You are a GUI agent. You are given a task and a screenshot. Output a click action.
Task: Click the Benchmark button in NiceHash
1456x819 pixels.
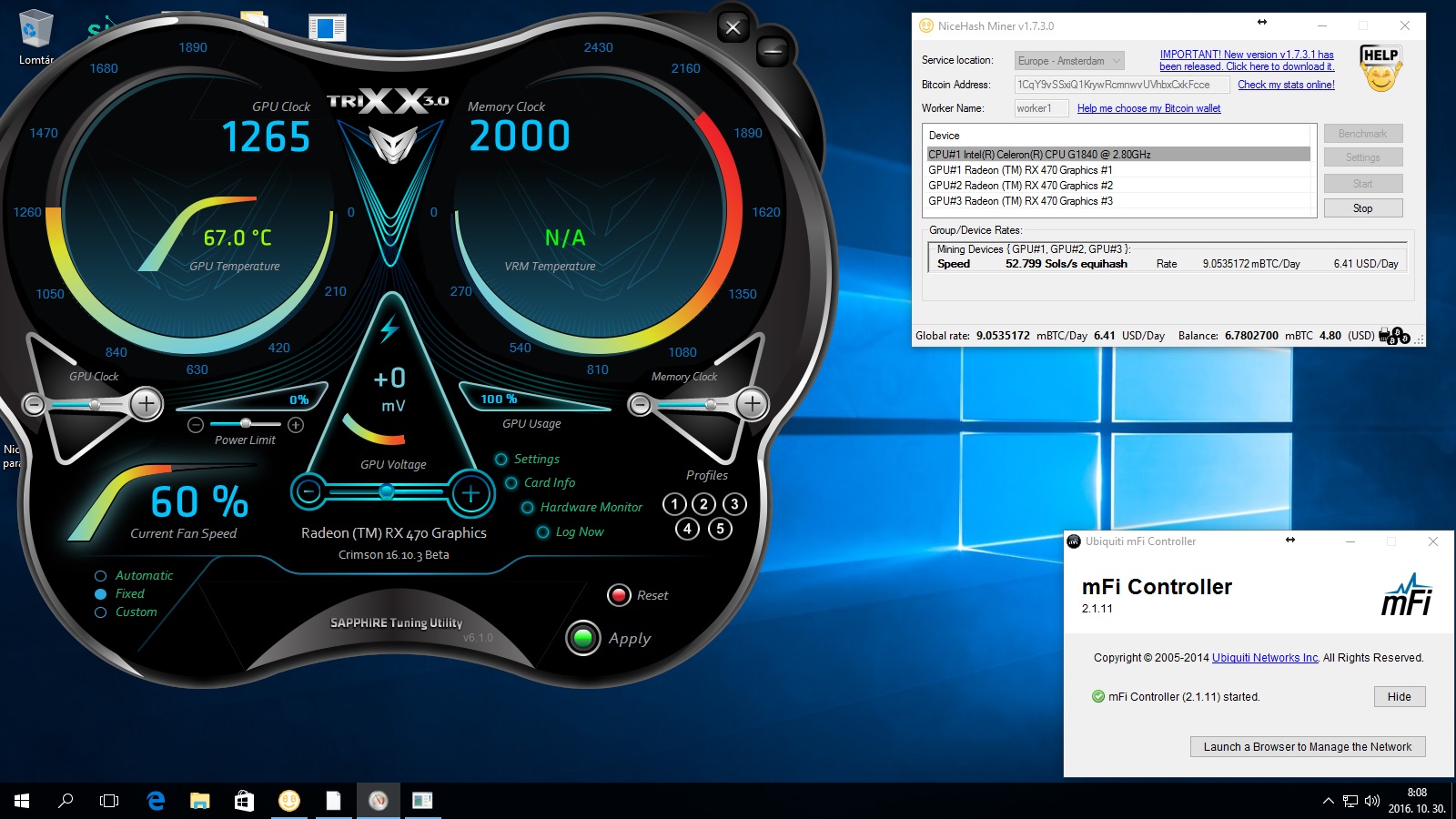(x=1363, y=134)
